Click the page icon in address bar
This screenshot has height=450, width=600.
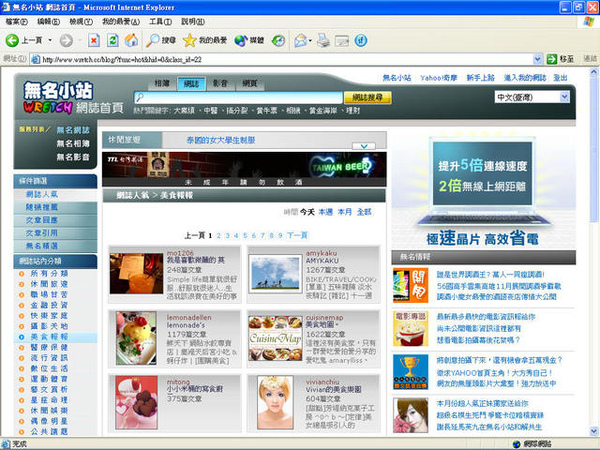tap(35, 59)
